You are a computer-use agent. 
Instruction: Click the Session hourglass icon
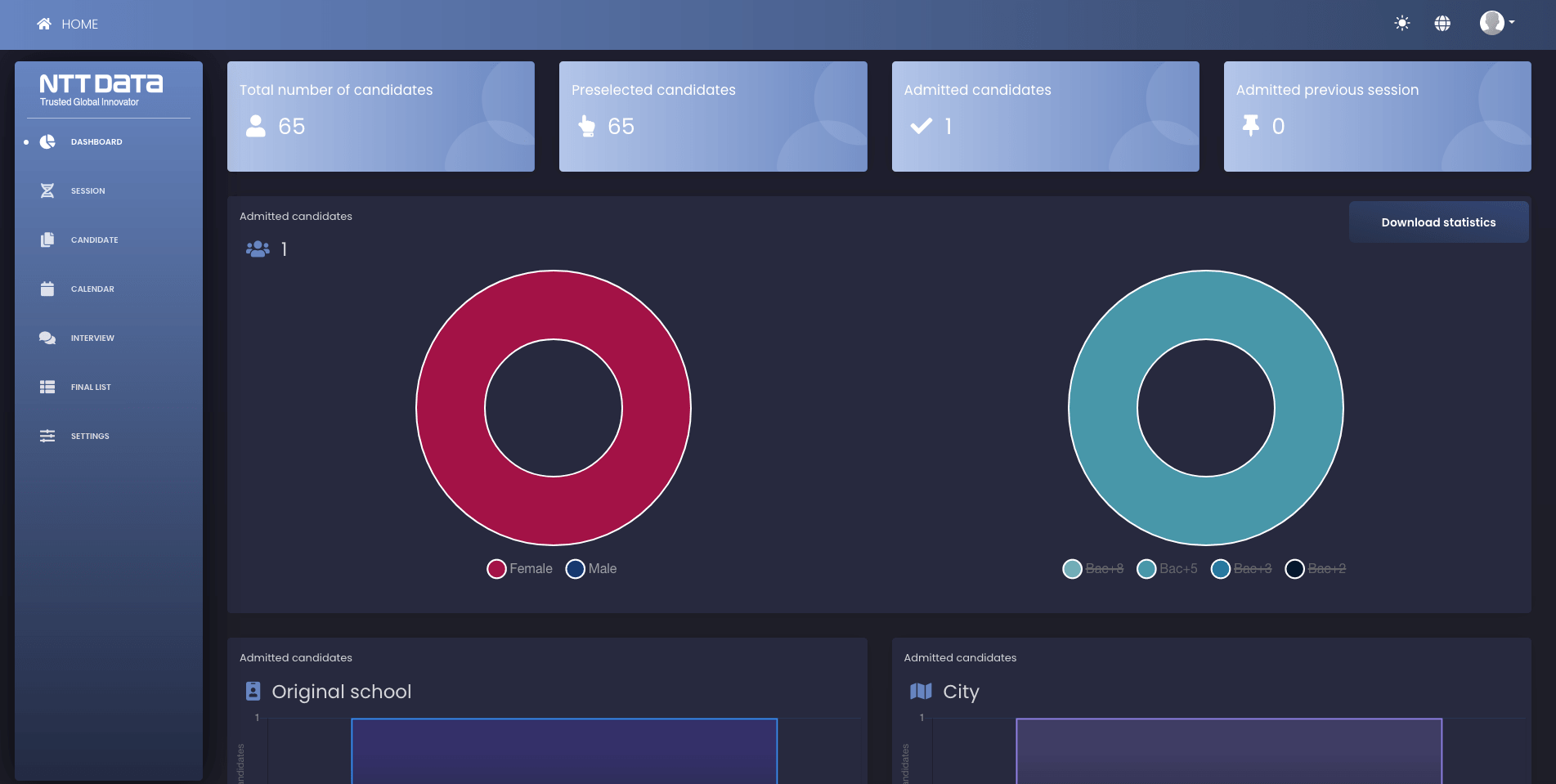click(47, 190)
